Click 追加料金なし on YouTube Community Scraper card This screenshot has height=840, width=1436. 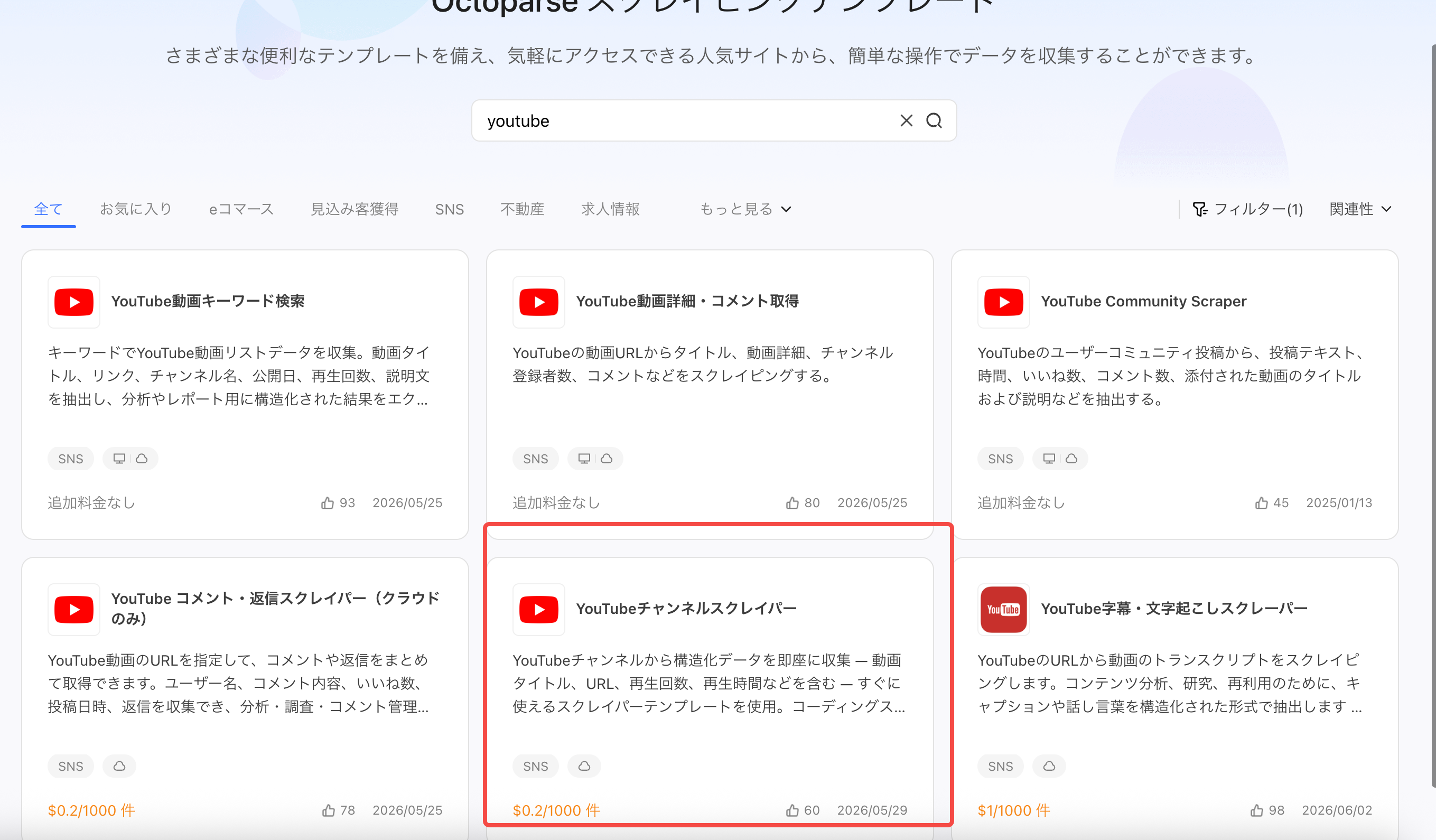[1021, 502]
